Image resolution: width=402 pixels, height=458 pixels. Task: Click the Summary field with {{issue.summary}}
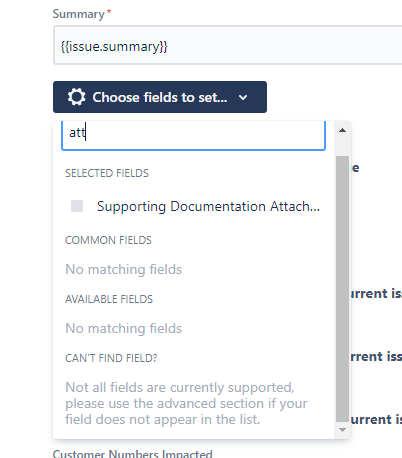[228, 46]
